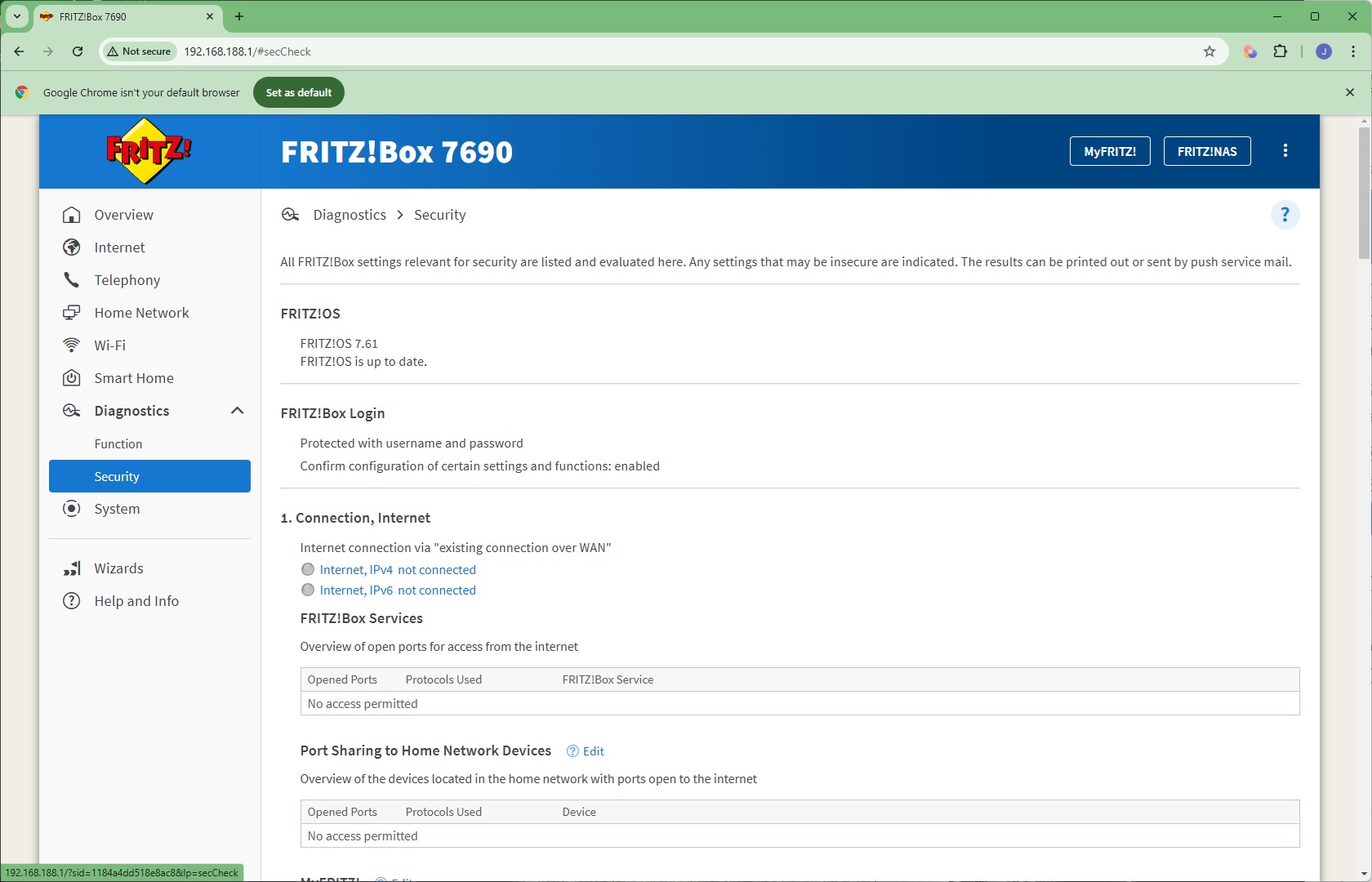Click the Internet globe icon in sidebar

click(72, 247)
